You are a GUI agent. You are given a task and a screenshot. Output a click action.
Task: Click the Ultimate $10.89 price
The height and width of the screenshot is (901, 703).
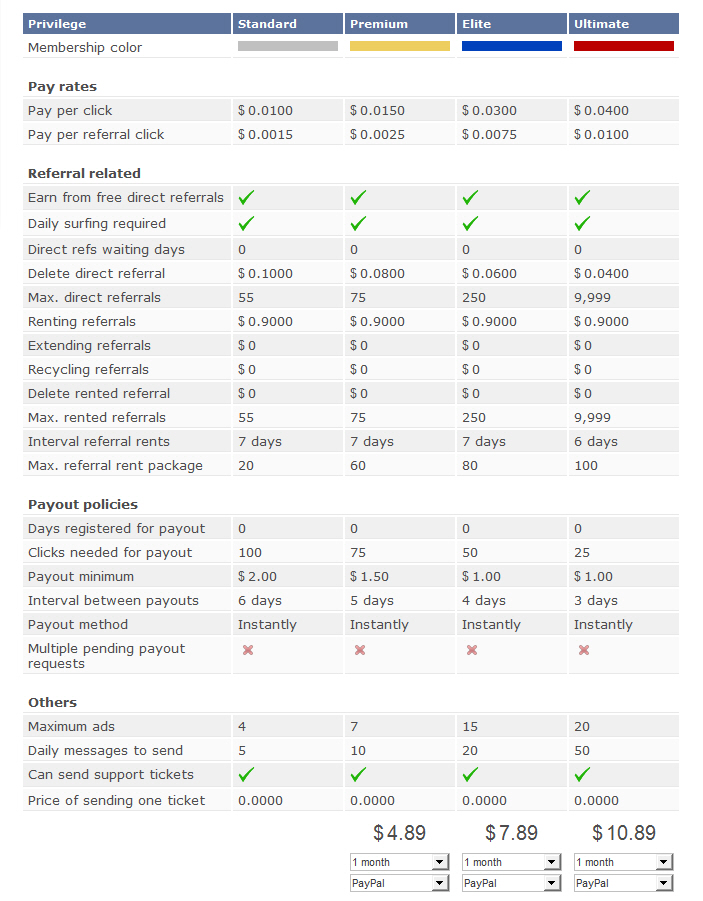(x=624, y=833)
